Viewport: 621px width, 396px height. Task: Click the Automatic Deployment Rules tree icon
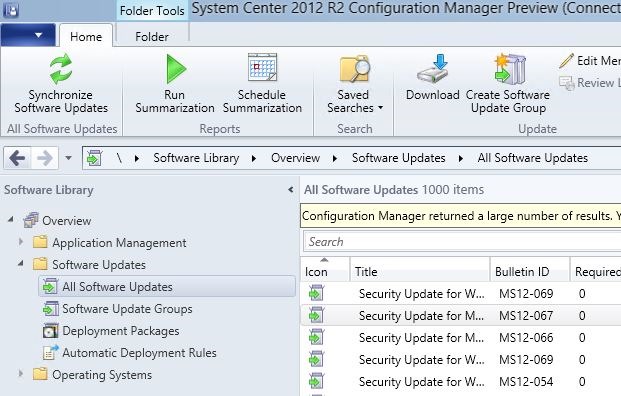(50, 352)
